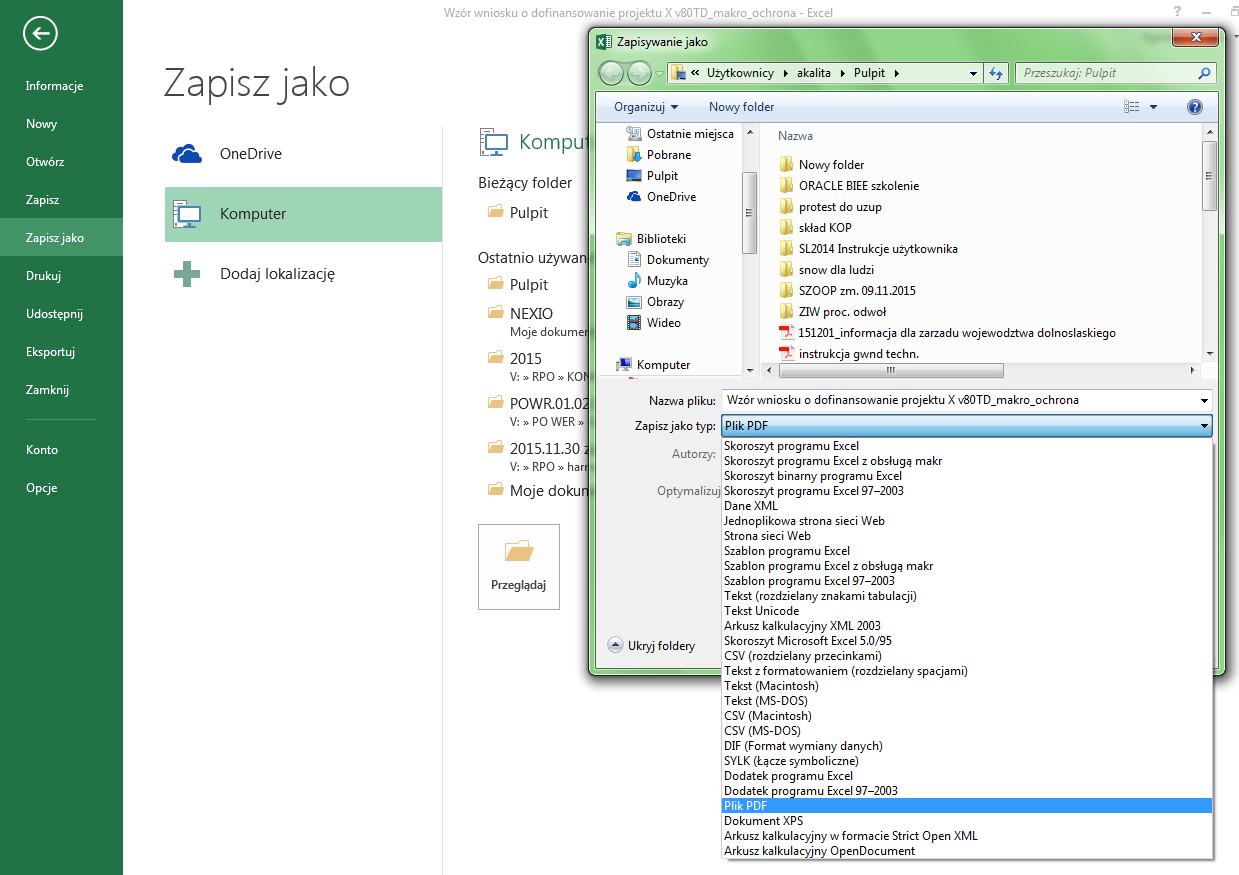Click the Zapisz jako typ combo box
This screenshot has height=875, width=1239.
[x=967, y=426]
